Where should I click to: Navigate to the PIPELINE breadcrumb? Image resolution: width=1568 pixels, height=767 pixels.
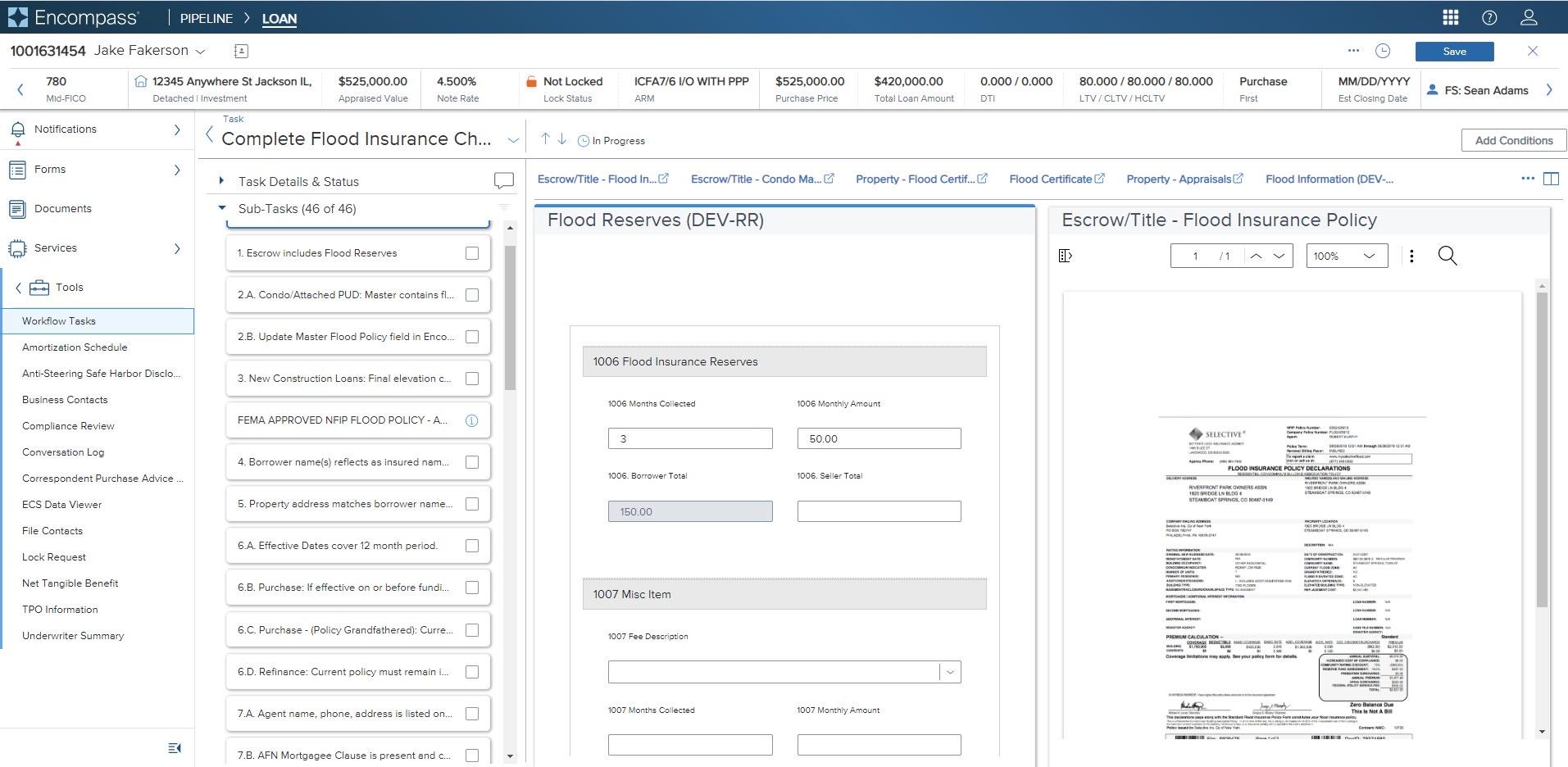pyautogui.click(x=207, y=18)
